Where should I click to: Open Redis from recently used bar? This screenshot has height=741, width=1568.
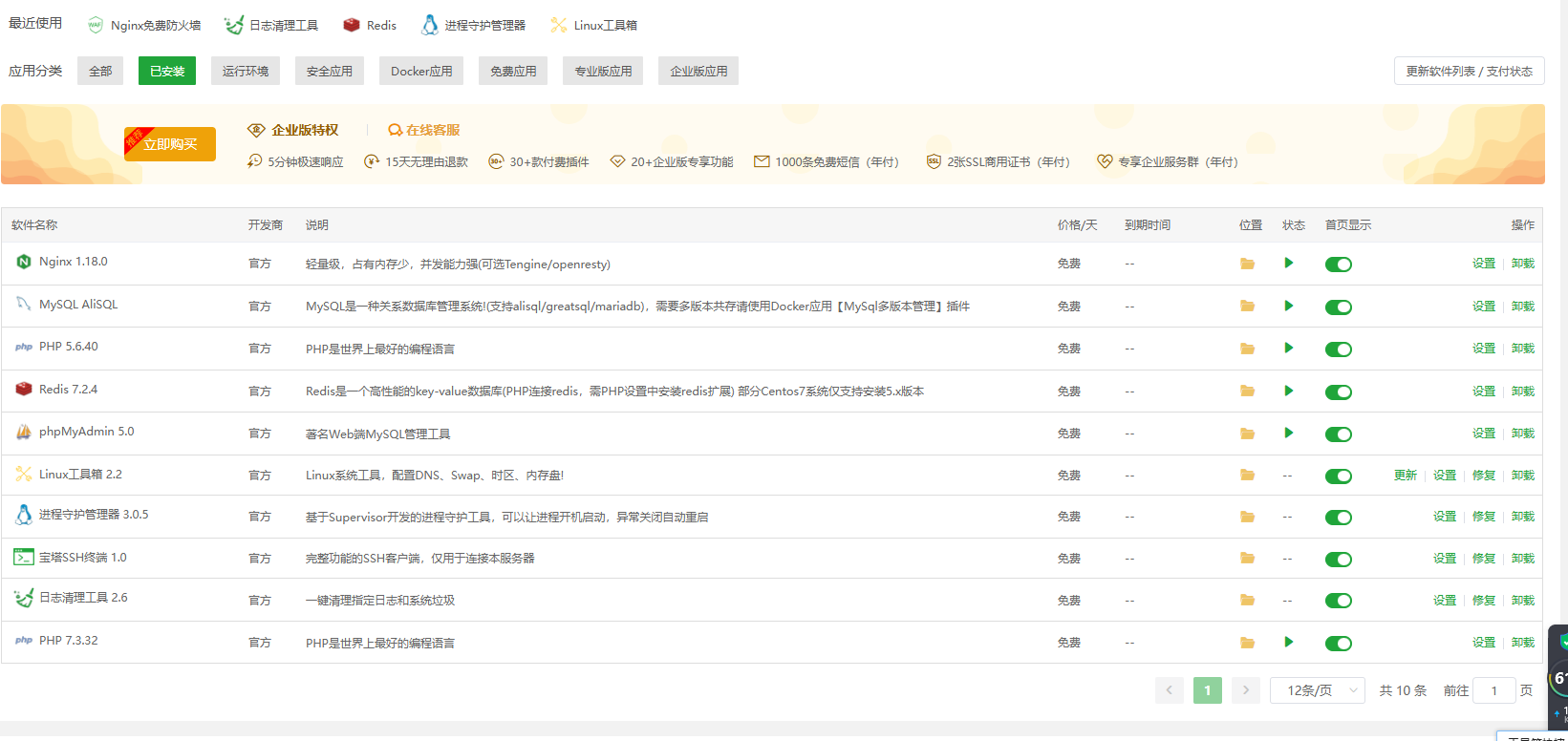(x=370, y=26)
